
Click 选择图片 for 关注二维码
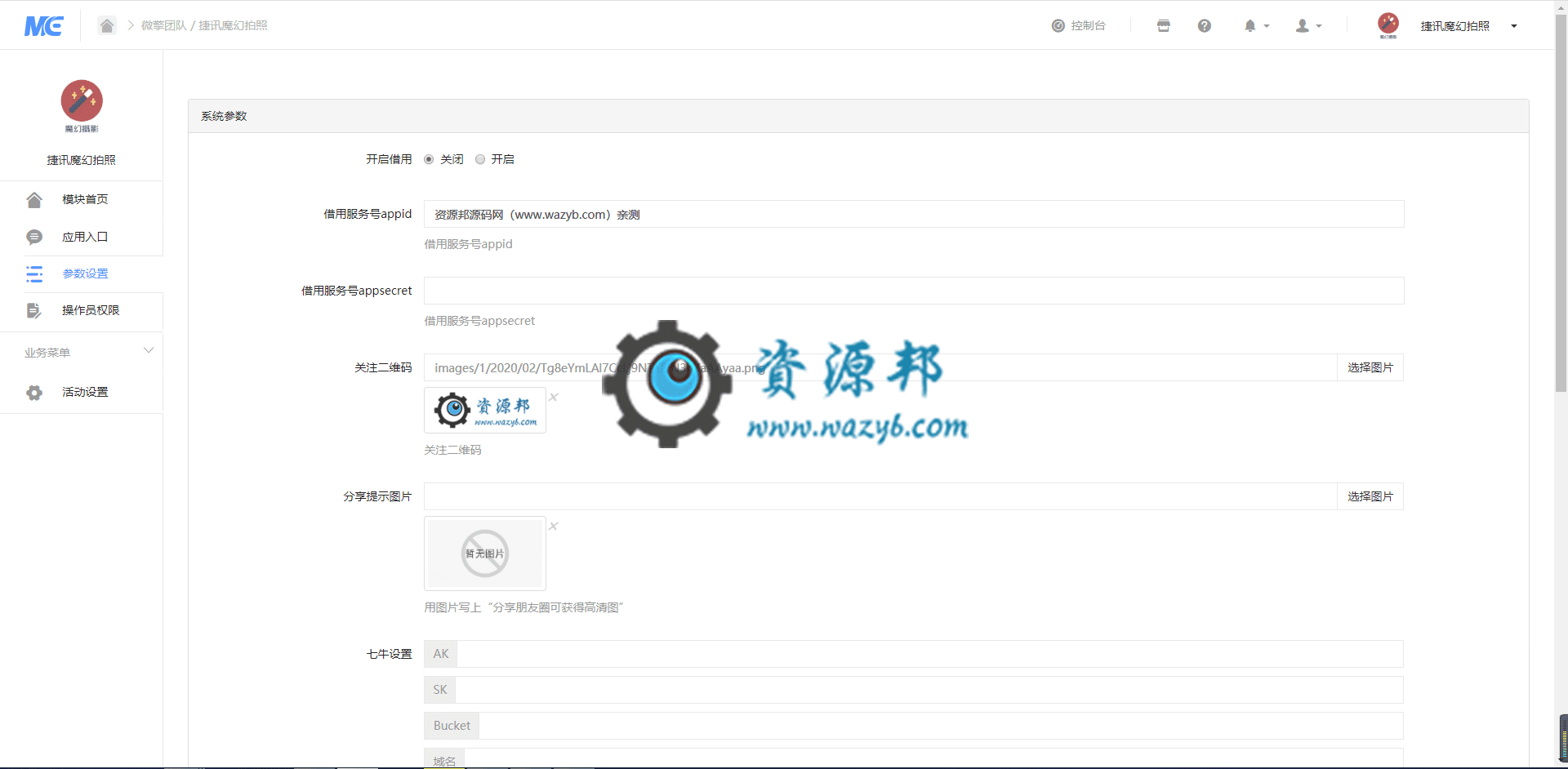(1370, 367)
